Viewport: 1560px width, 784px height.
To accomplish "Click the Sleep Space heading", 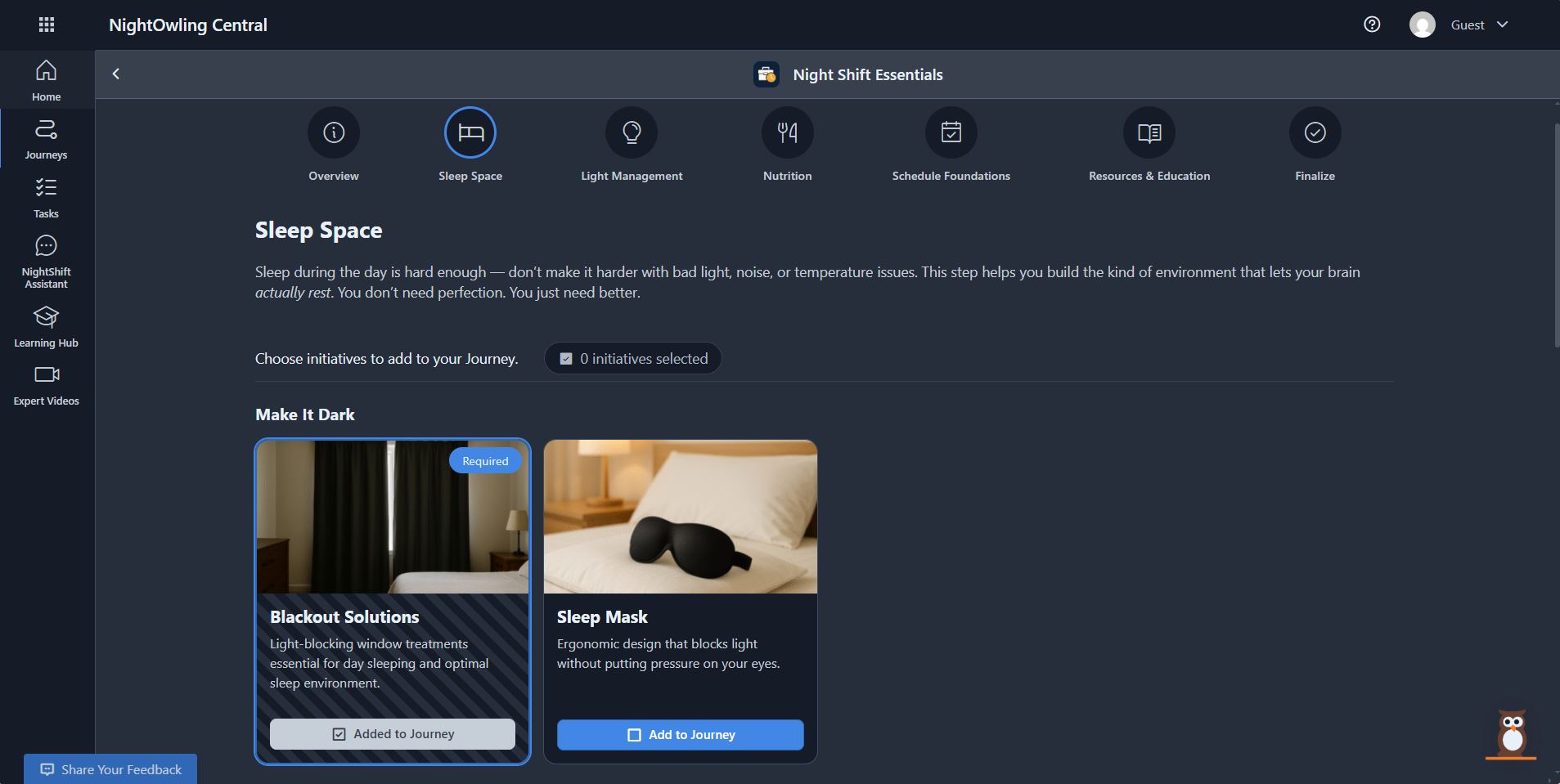I will [318, 231].
